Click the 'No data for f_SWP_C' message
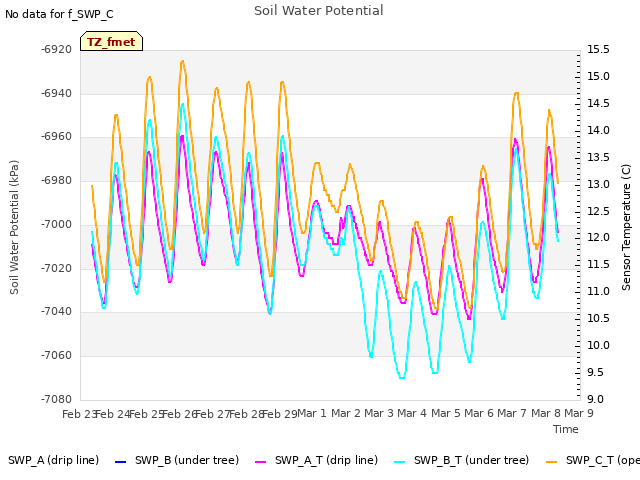The width and height of the screenshot is (640, 480). [59, 14]
